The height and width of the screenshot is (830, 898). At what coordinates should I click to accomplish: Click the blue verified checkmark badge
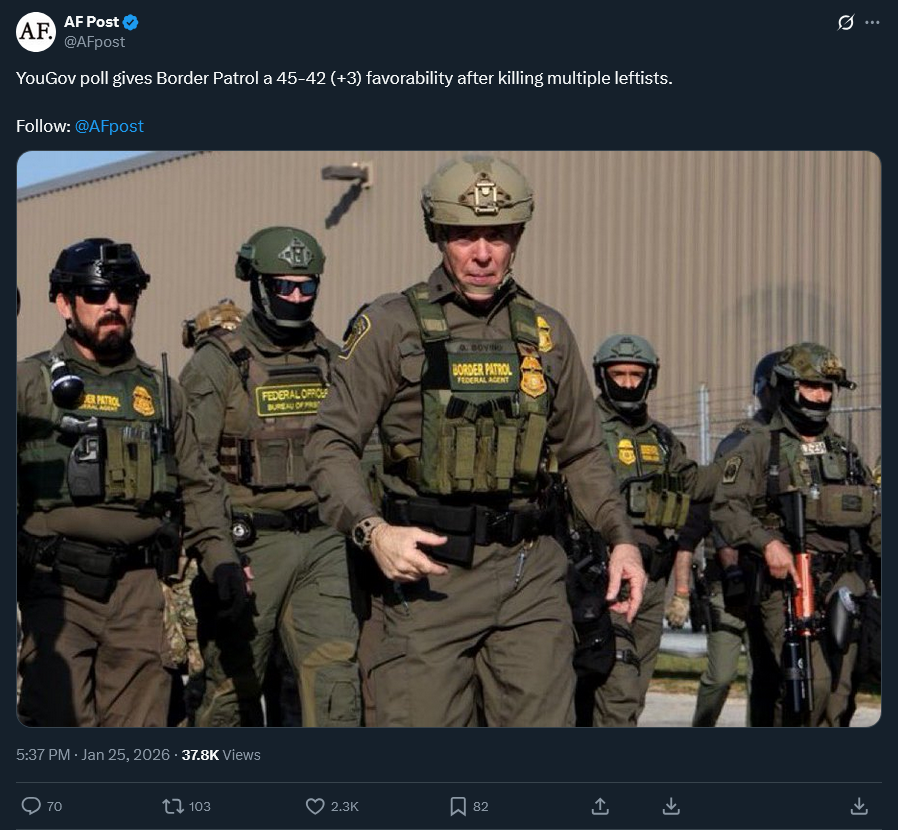pyautogui.click(x=131, y=22)
